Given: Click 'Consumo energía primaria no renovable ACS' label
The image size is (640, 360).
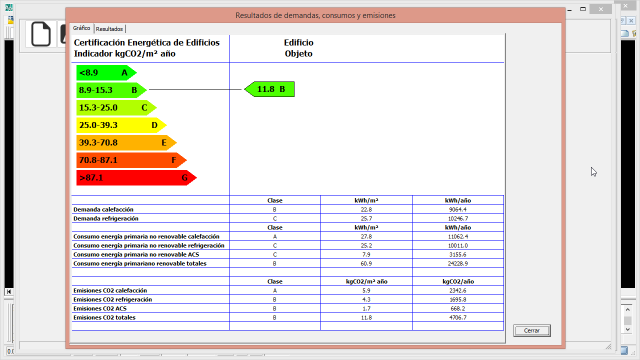Looking at the screenshot, I should [x=136, y=254].
